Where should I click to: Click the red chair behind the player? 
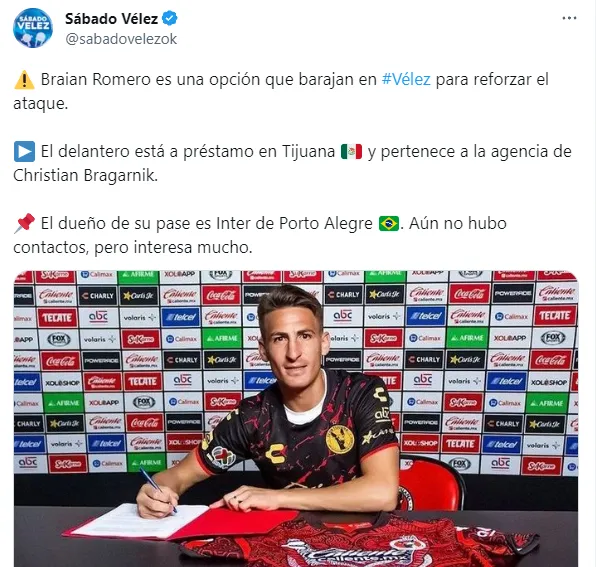[430, 483]
